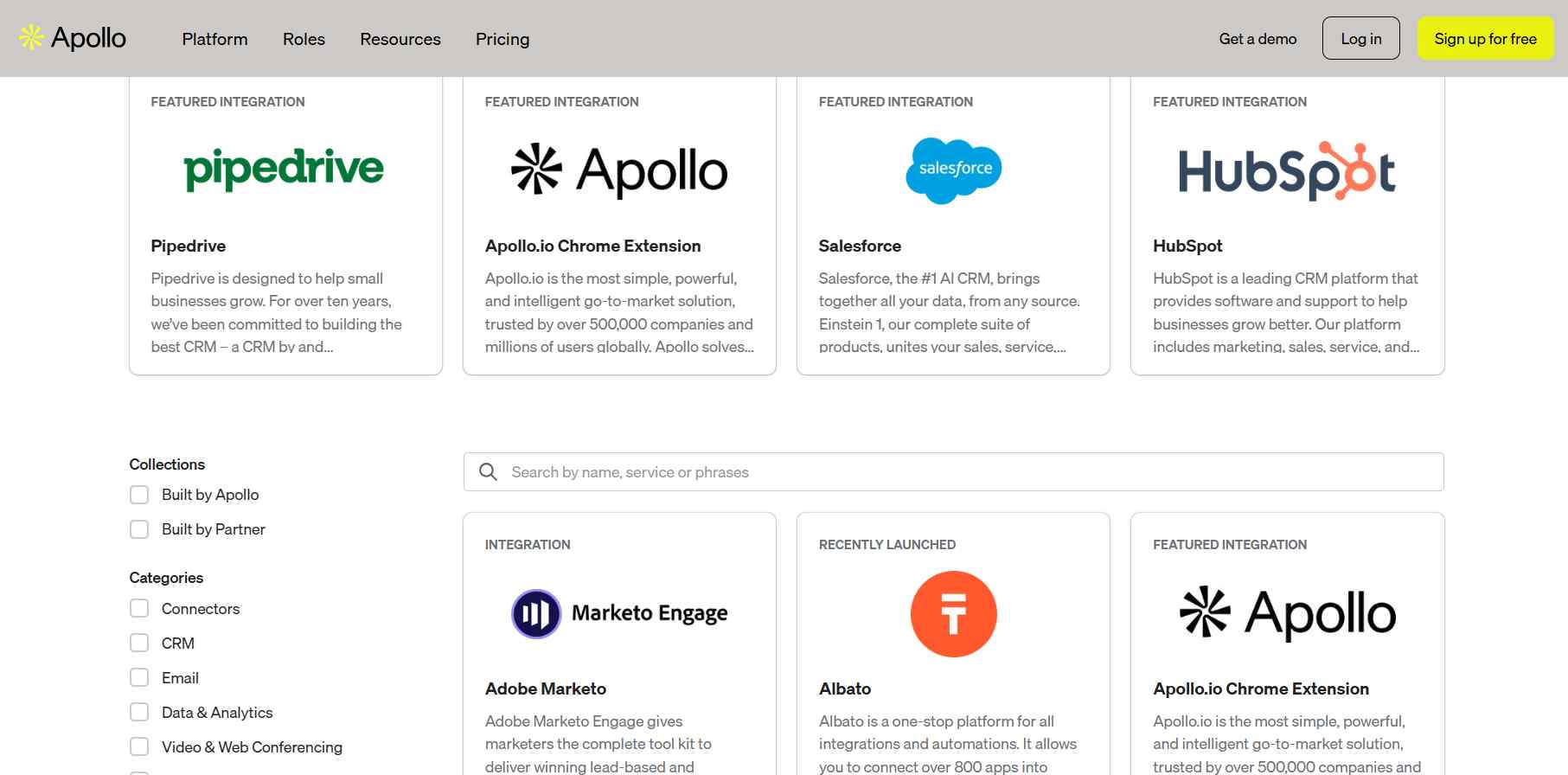Click the RECENTLY LAUNCHED label on Albato card
1568x775 pixels.
(x=887, y=545)
